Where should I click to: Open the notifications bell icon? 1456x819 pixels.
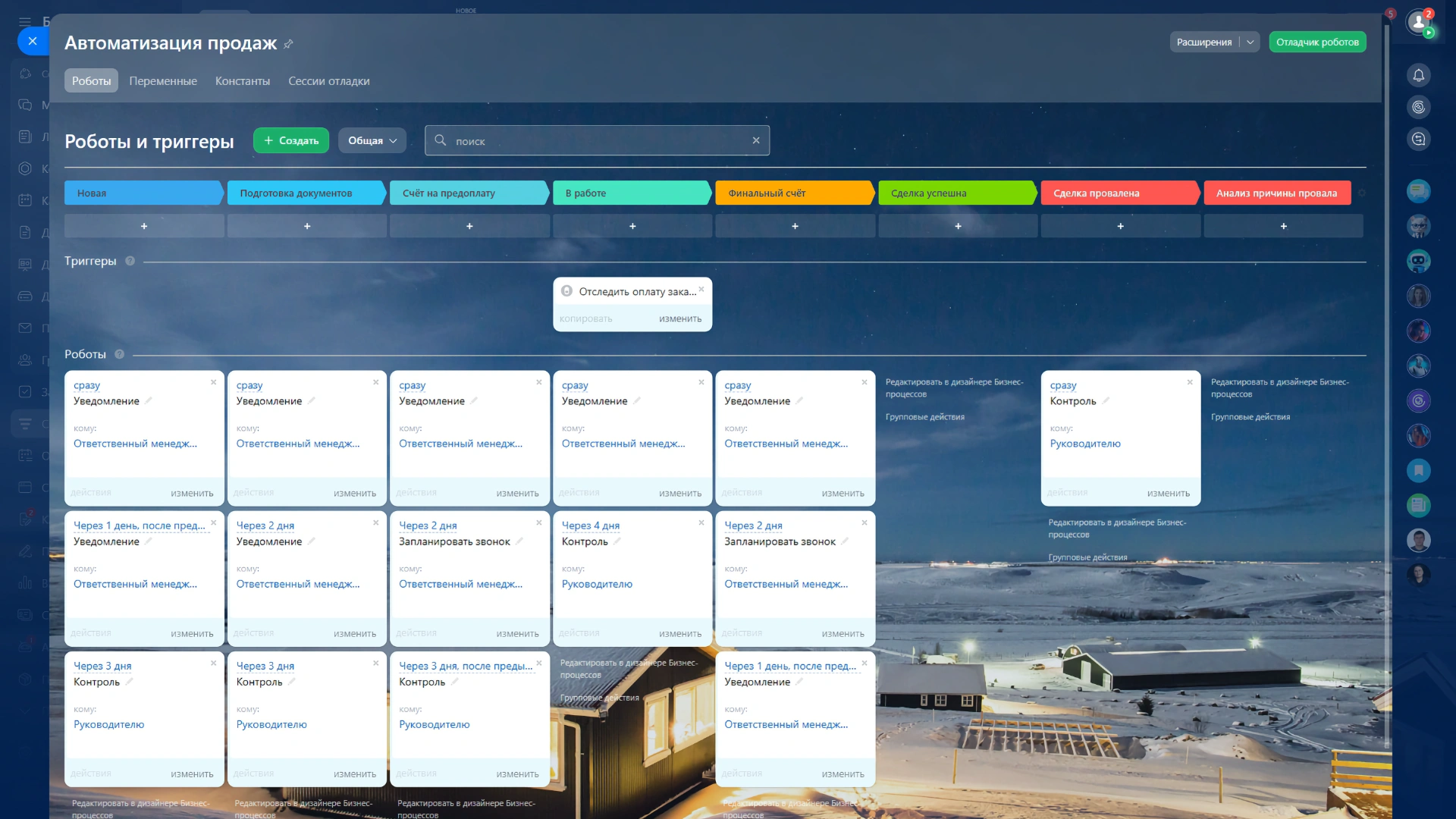1418,75
